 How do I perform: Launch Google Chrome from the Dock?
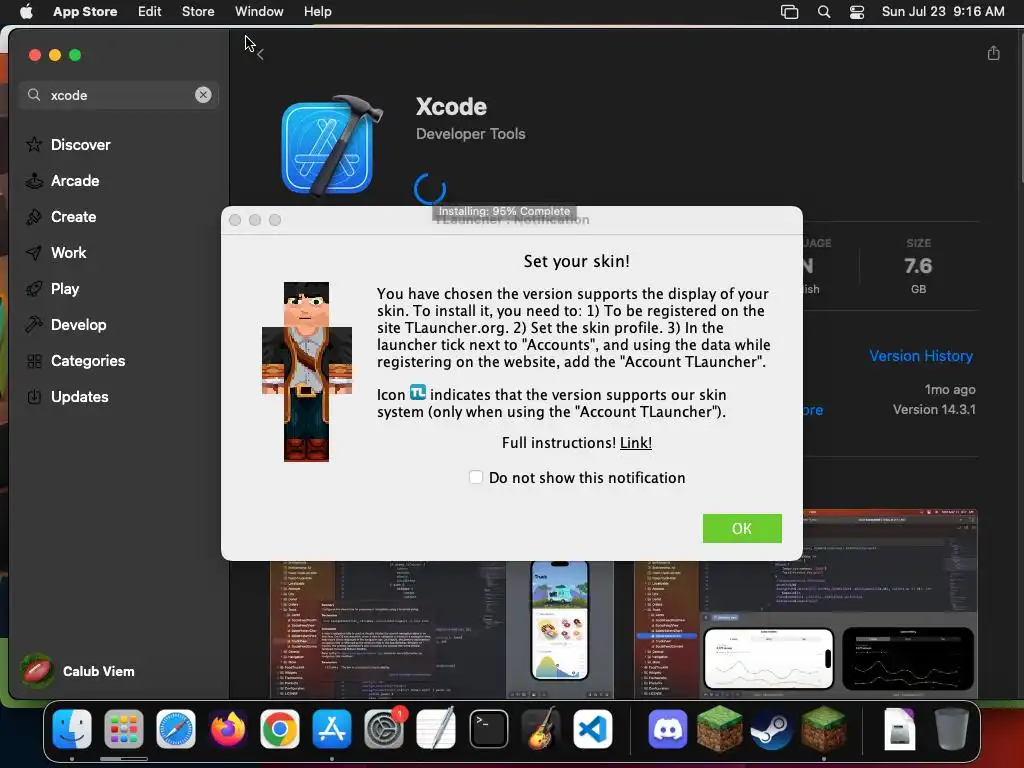[280, 729]
